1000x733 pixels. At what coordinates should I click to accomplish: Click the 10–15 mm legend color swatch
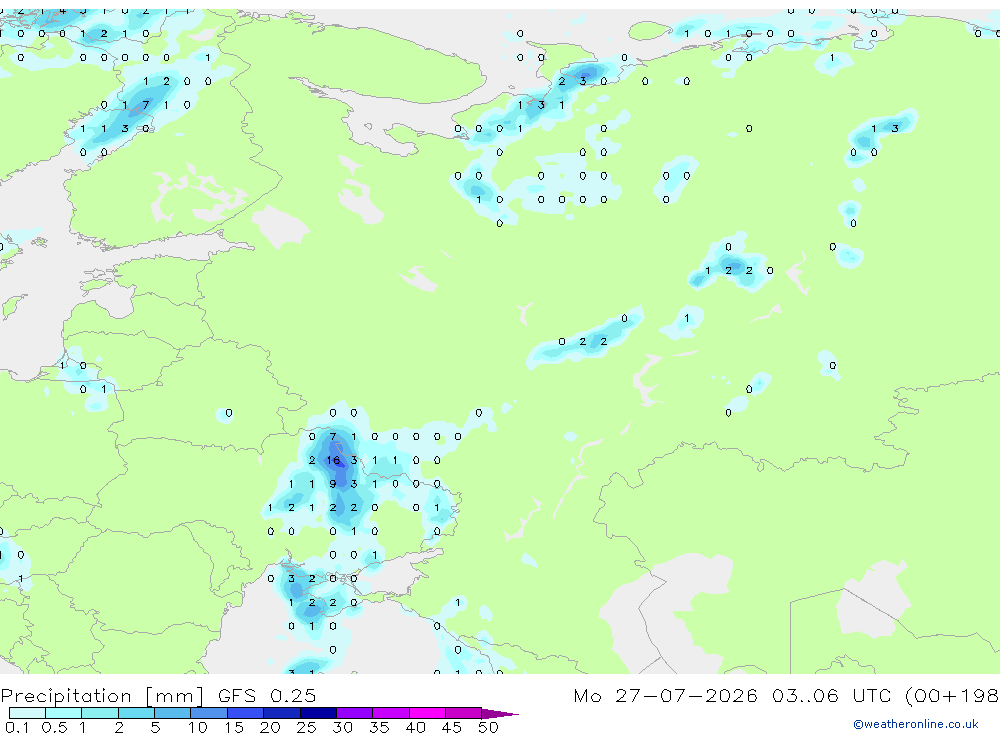[x=209, y=713]
